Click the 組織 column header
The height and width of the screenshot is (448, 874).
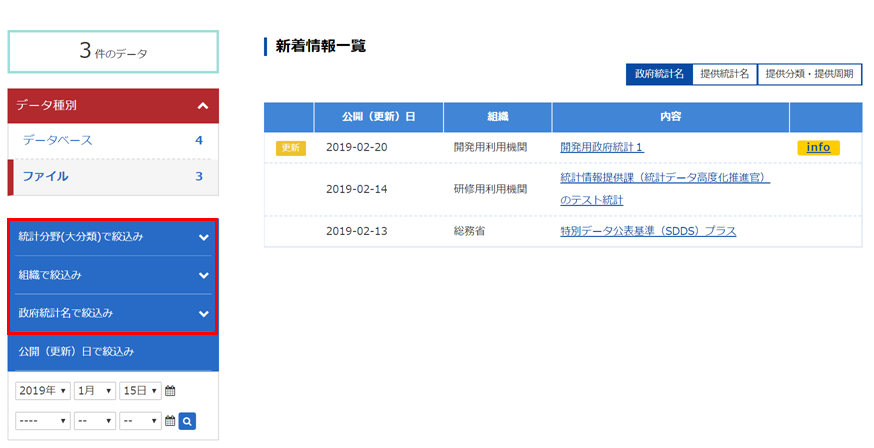498,117
